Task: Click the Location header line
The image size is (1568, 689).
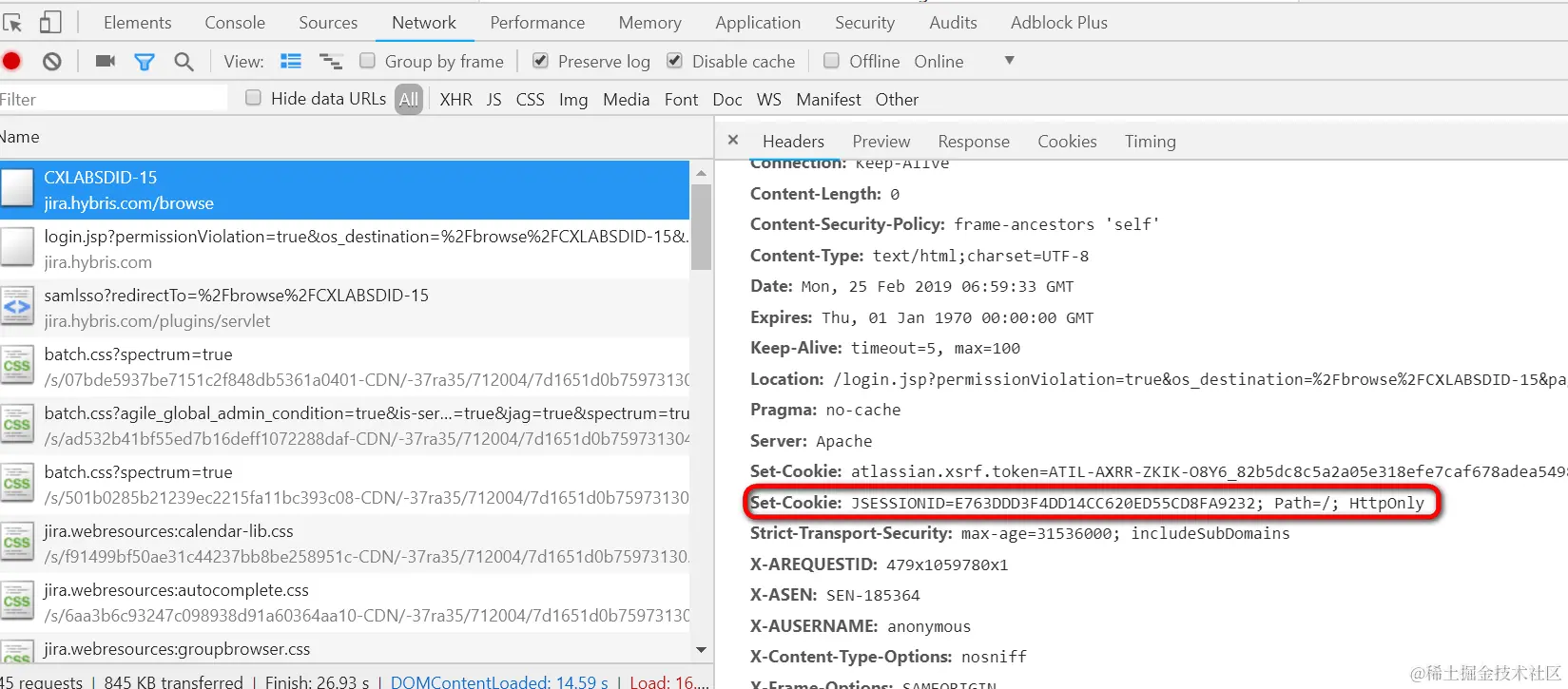Action: pyautogui.click(x=1158, y=379)
